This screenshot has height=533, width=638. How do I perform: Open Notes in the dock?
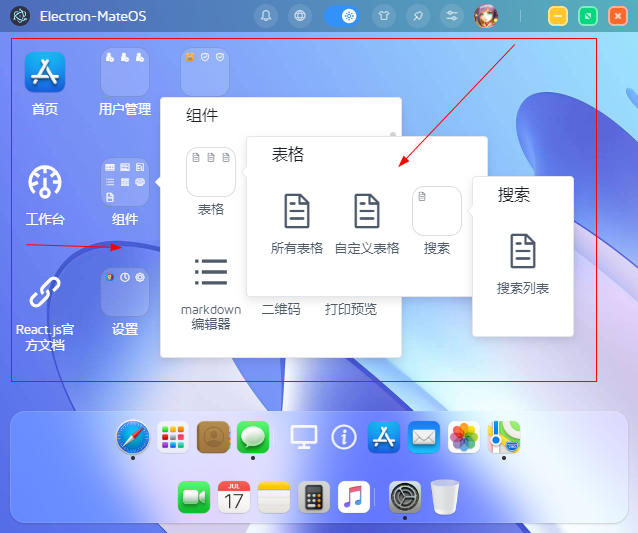(274, 497)
